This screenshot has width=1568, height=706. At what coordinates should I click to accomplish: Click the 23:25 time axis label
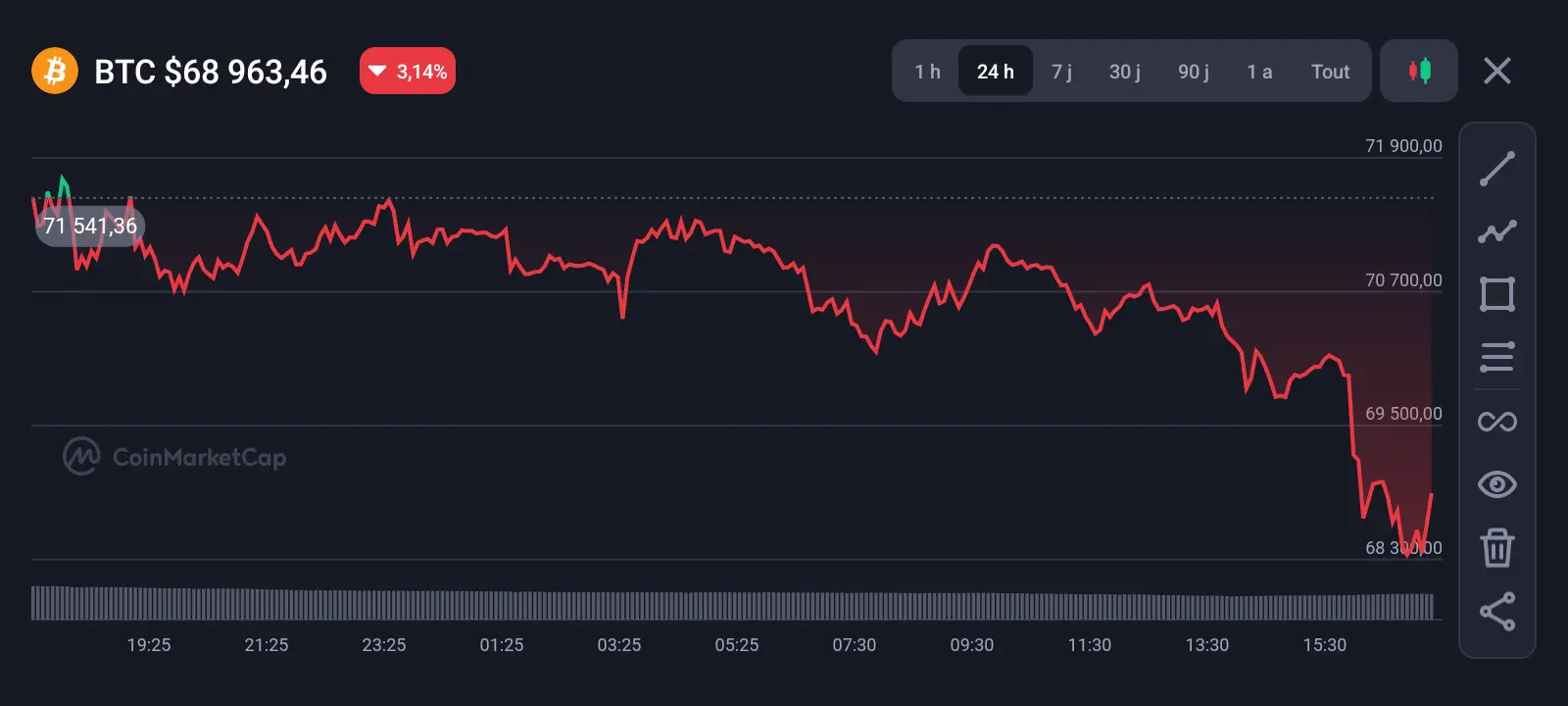384,645
